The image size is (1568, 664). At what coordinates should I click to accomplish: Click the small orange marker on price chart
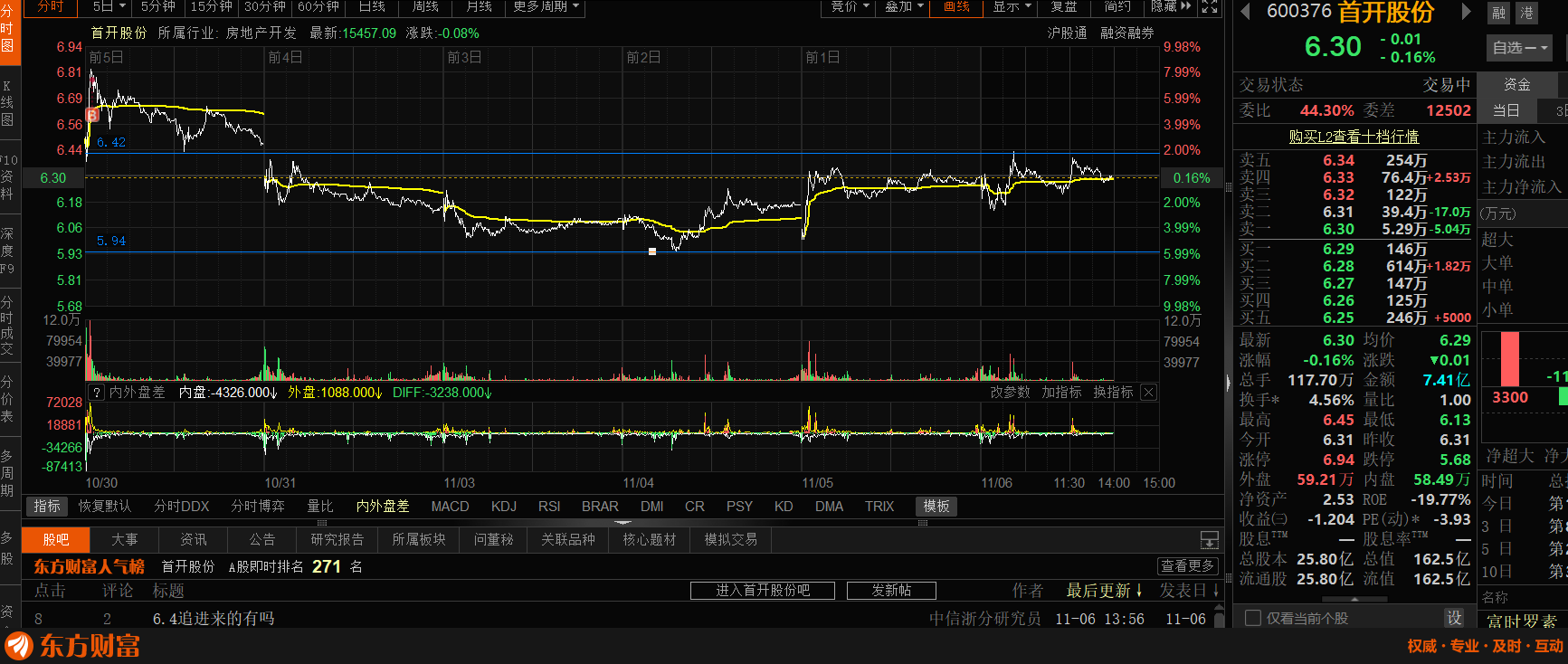(x=652, y=251)
